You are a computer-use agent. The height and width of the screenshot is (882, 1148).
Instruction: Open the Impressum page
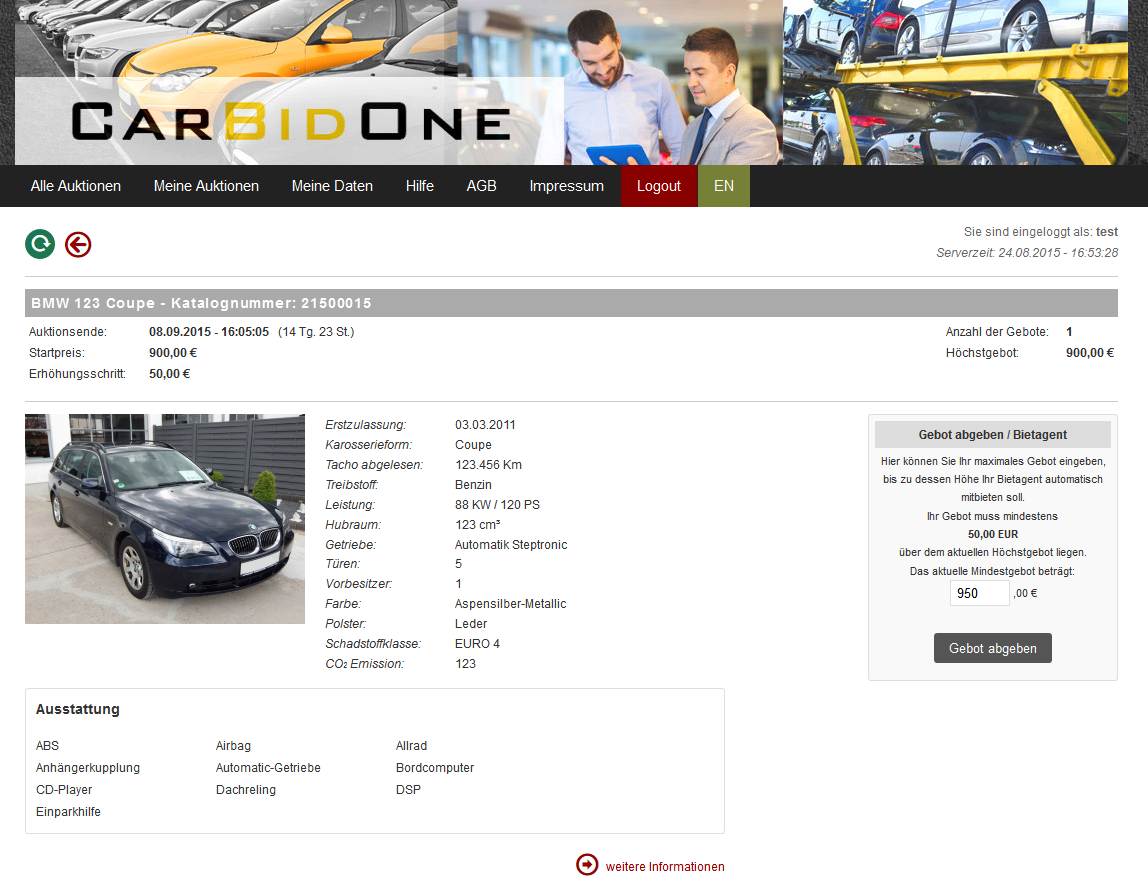point(567,186)
